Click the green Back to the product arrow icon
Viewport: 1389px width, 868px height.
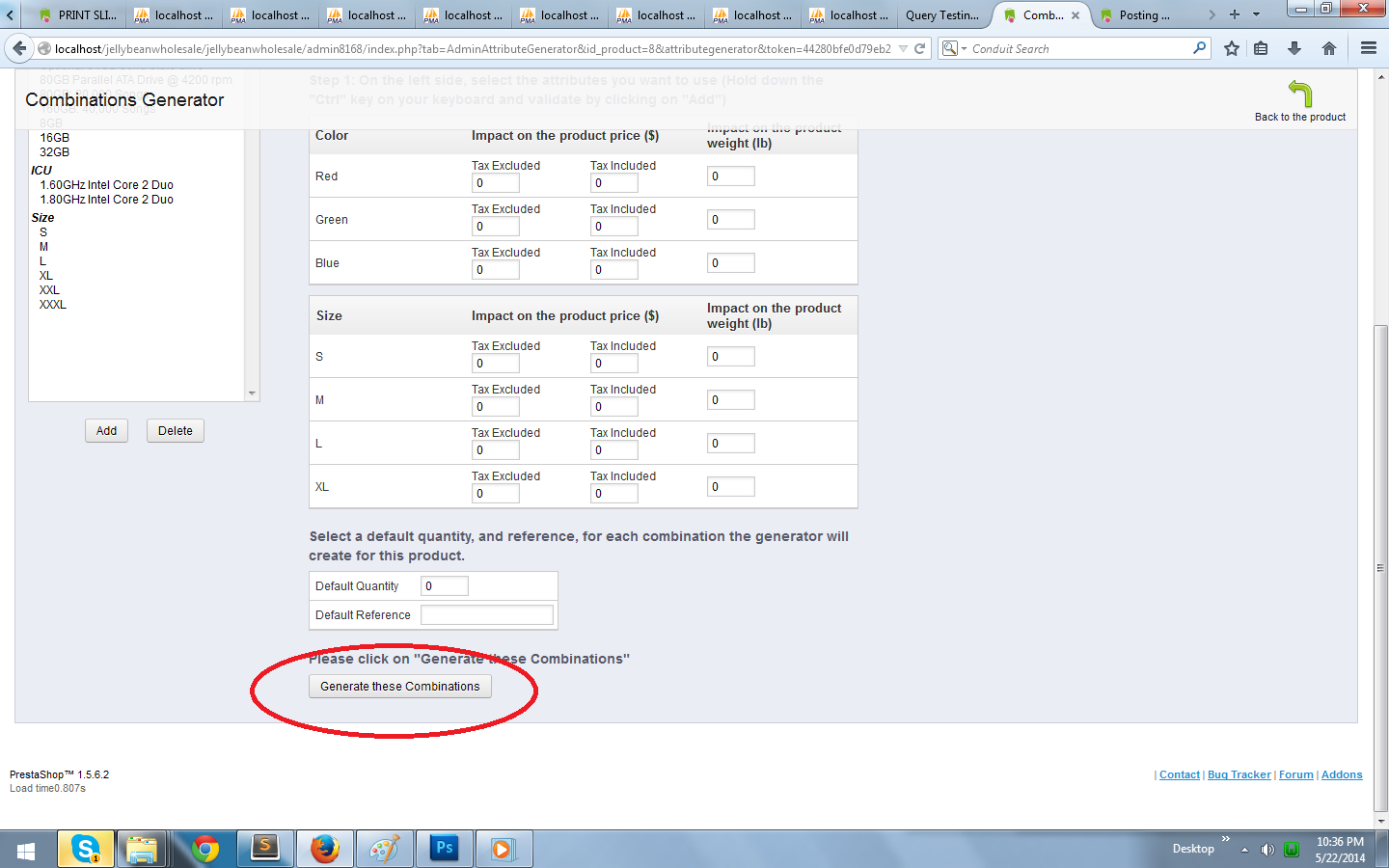(1300, 94)
